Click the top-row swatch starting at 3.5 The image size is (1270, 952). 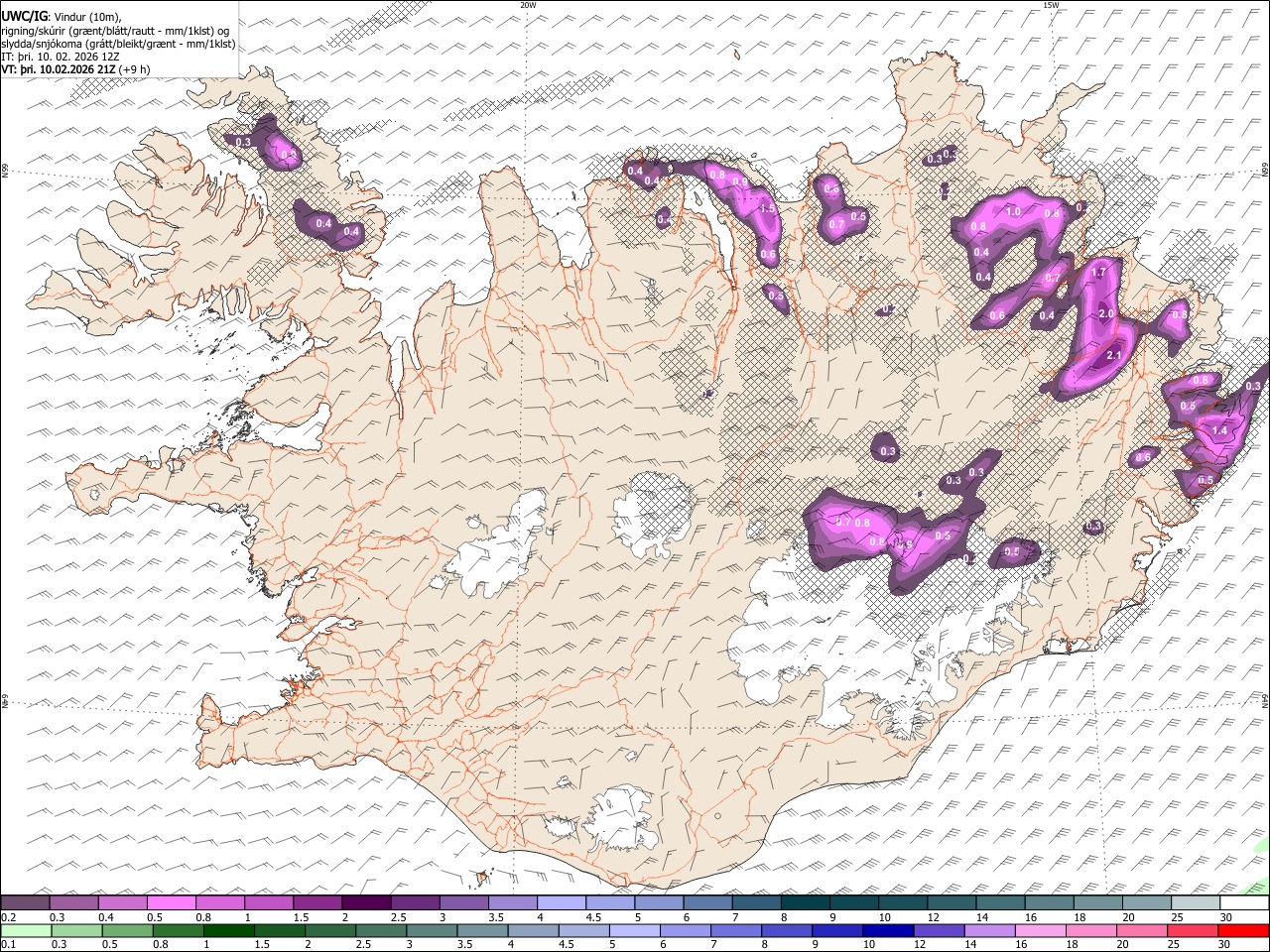point(513,903)
